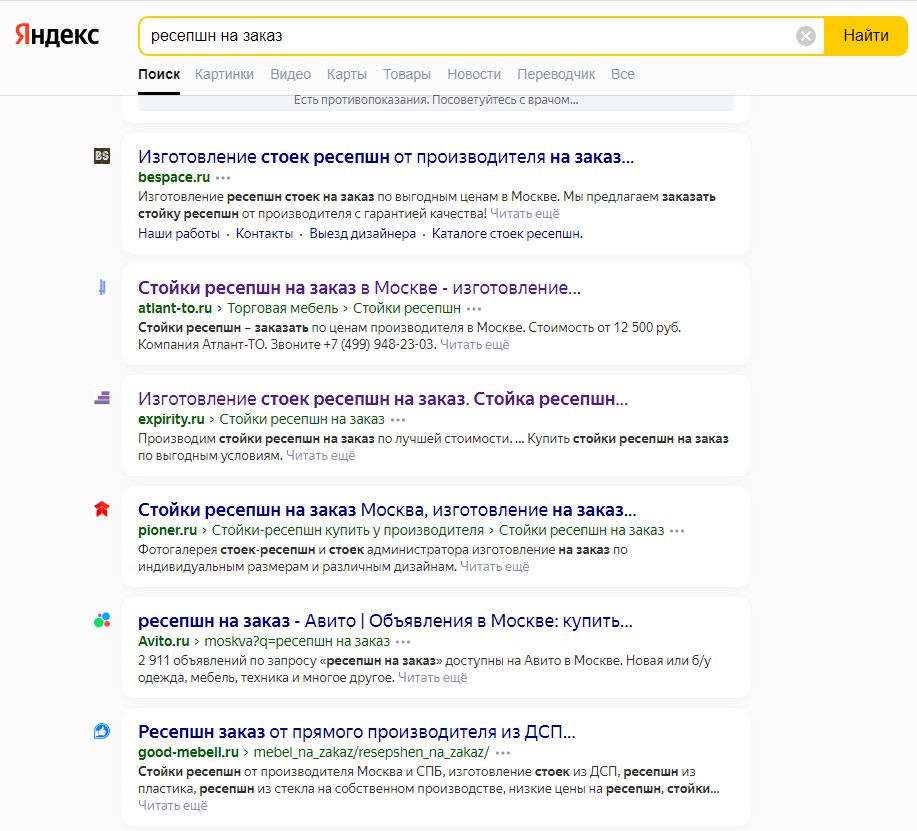Click the good-mebell.ru domain link

188,753
